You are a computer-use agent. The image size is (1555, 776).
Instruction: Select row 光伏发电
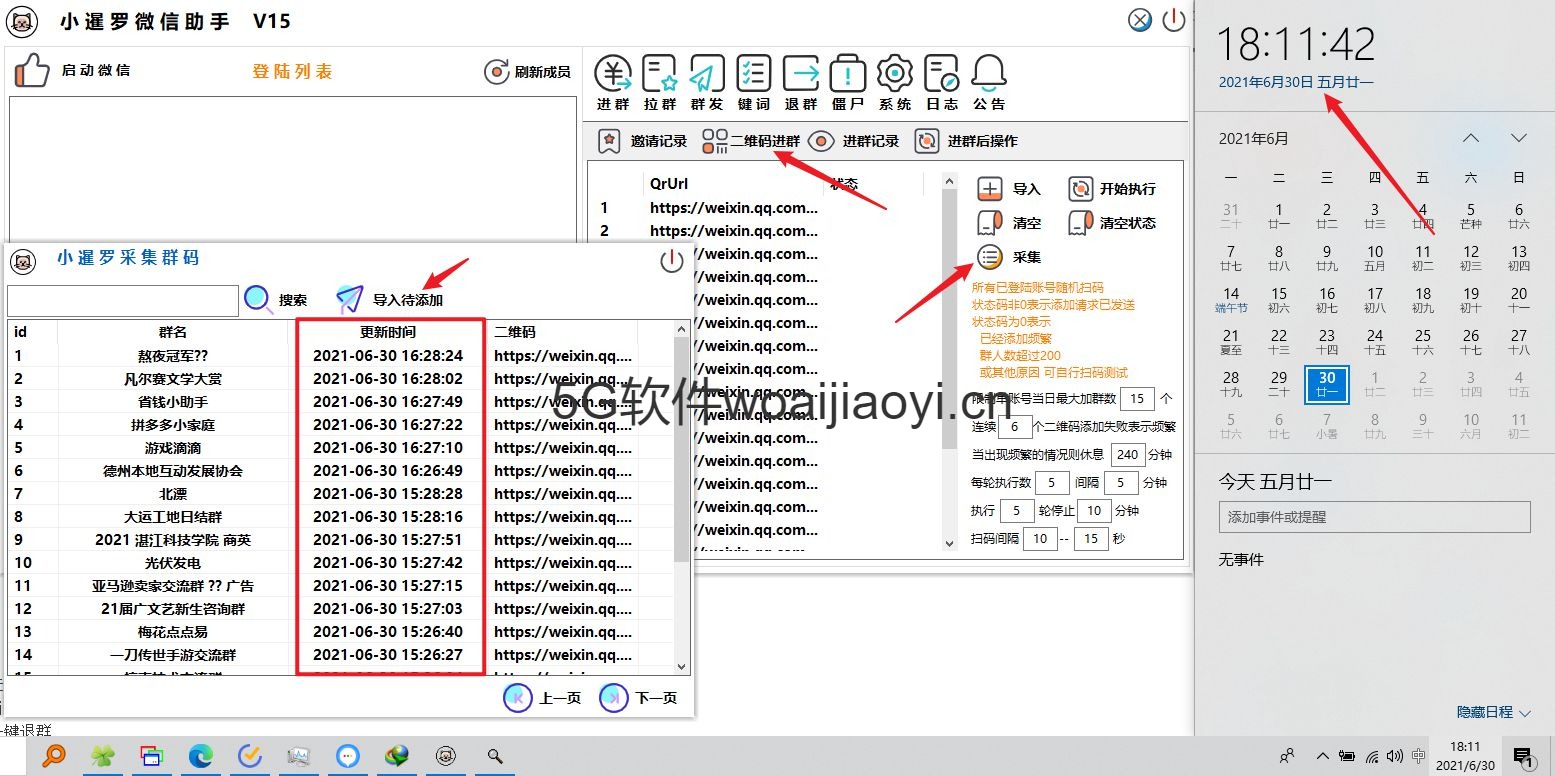point(342,562)
